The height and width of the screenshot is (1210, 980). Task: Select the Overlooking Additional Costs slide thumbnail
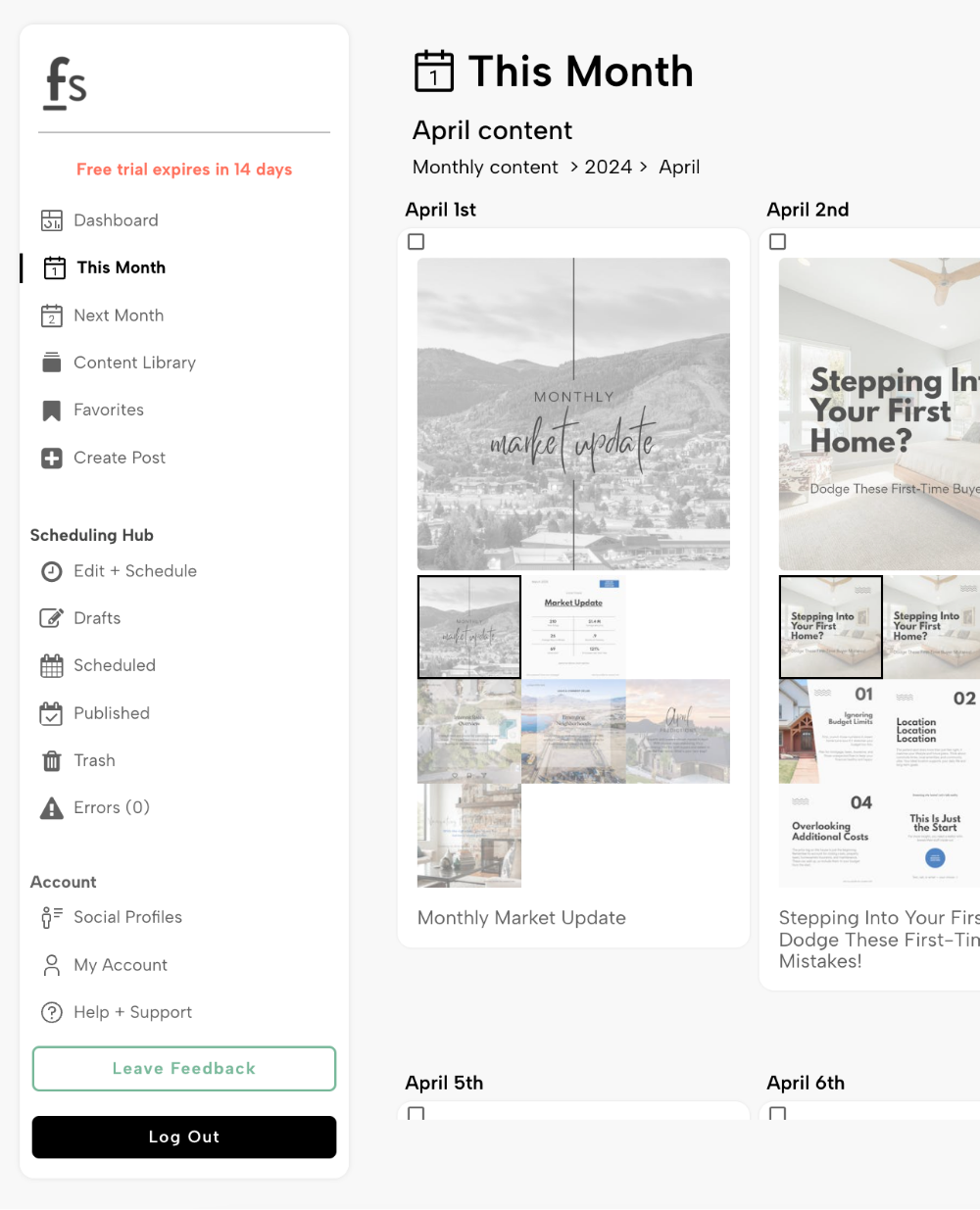click(830, 836)
